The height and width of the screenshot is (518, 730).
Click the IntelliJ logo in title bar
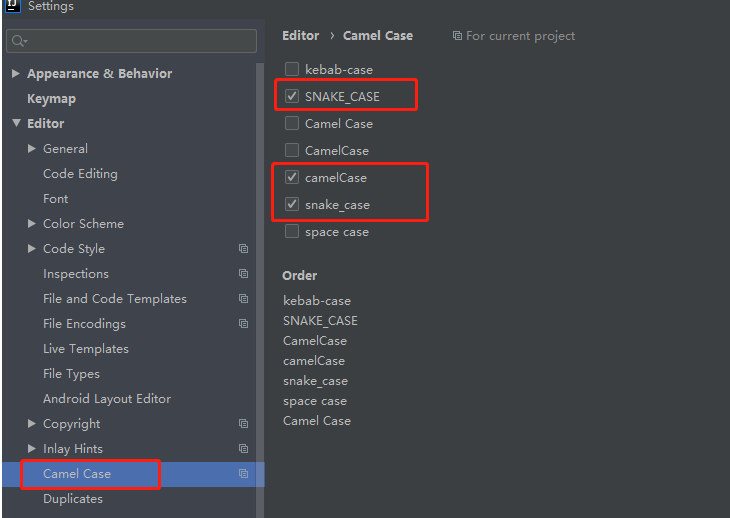(13, 6)
